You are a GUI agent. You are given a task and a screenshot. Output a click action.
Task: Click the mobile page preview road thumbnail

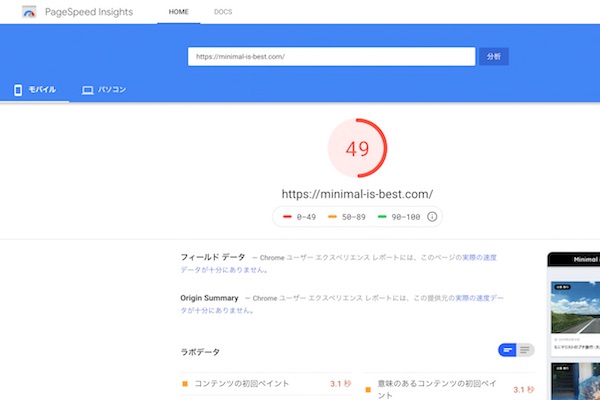click(x=575, y=307)
